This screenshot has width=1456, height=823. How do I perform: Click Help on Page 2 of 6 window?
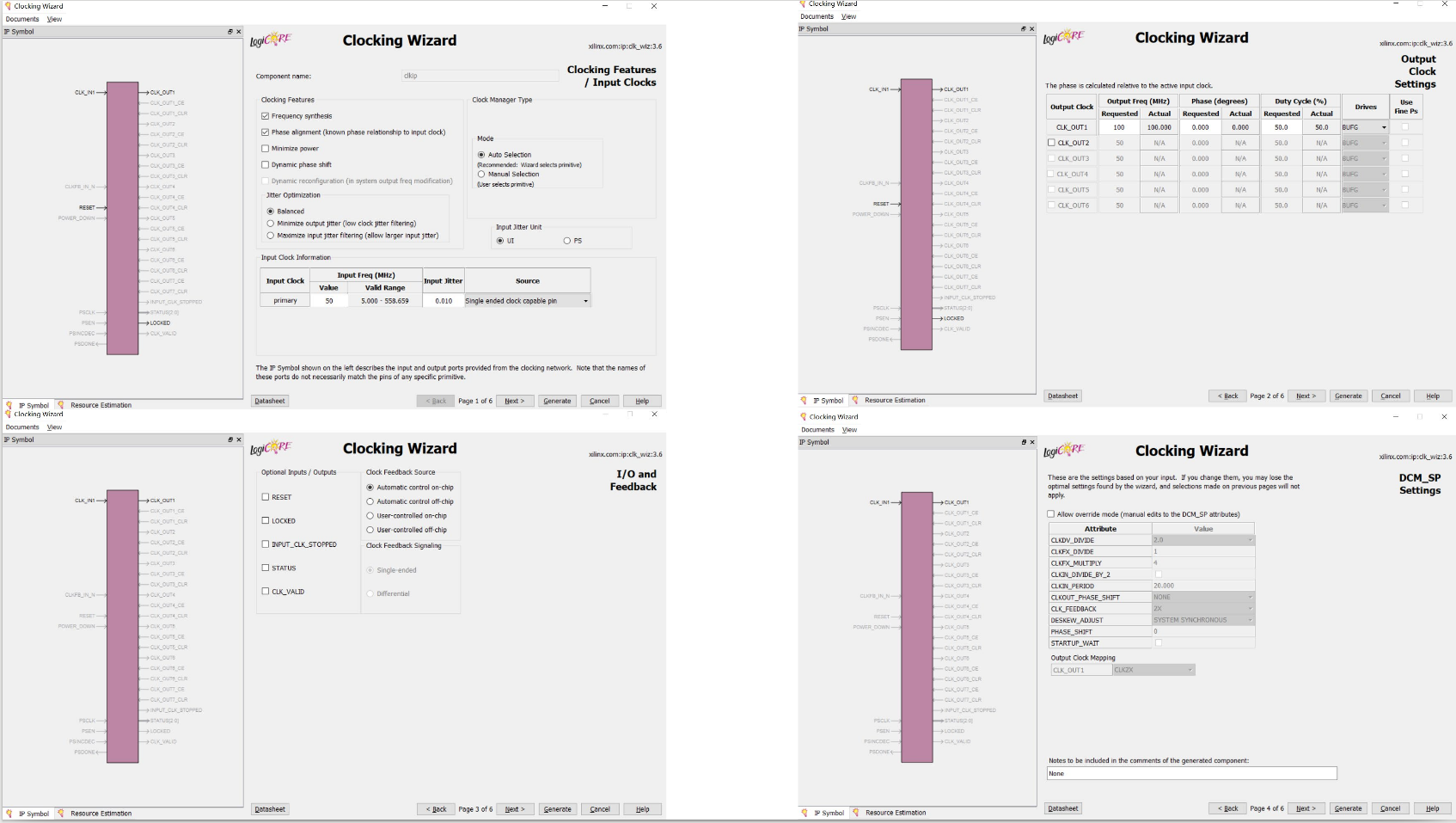tap(1433, 396)
